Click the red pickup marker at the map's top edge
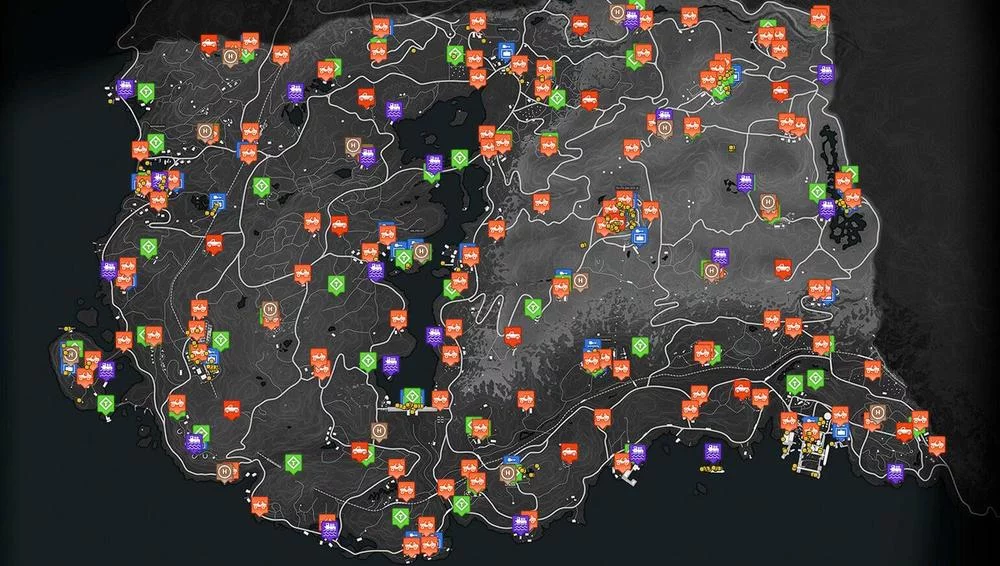This screenshot has height=566, width=1000. coord(580,26)
